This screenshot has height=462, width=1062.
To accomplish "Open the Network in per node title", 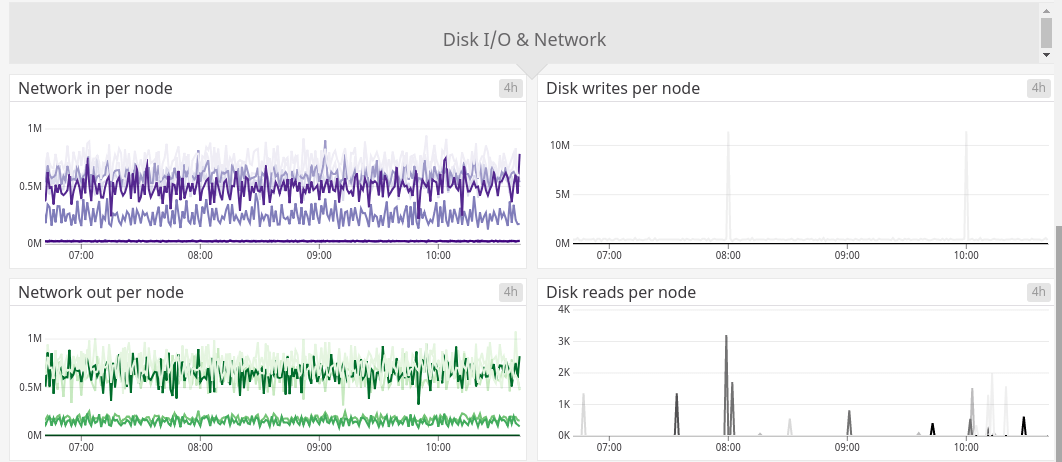I will pyautogui.click(x=95, y=89).
